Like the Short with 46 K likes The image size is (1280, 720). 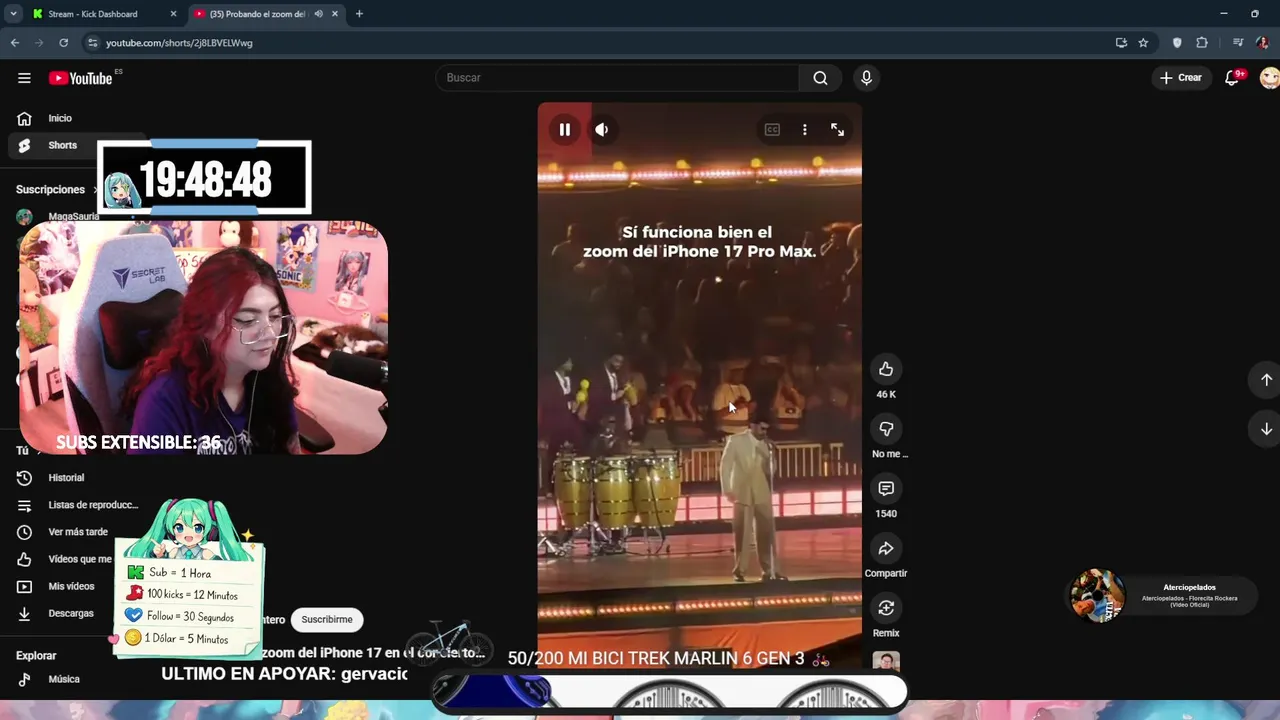[886, 369]
